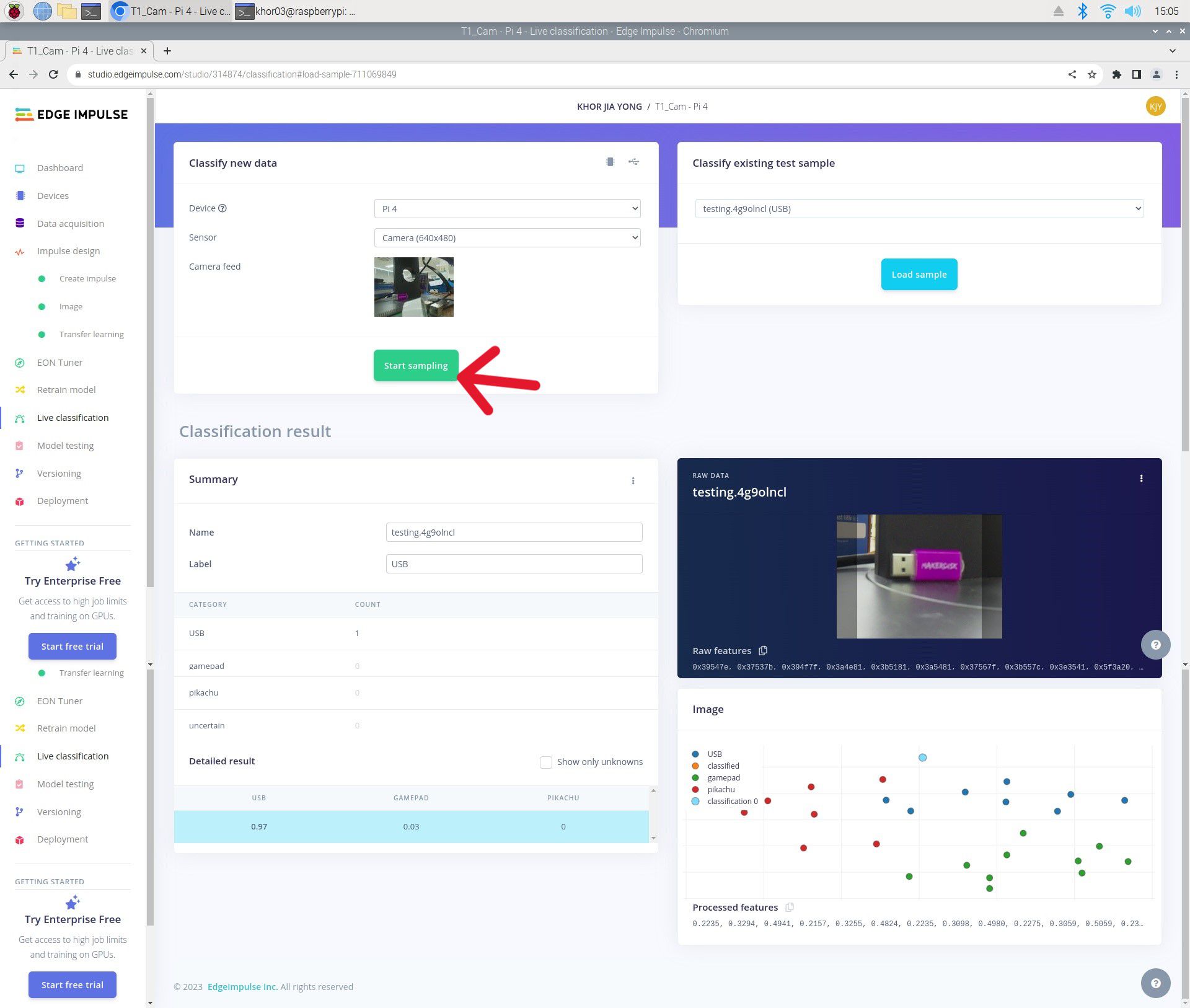Click the Start sampling button

pos(415,365)
